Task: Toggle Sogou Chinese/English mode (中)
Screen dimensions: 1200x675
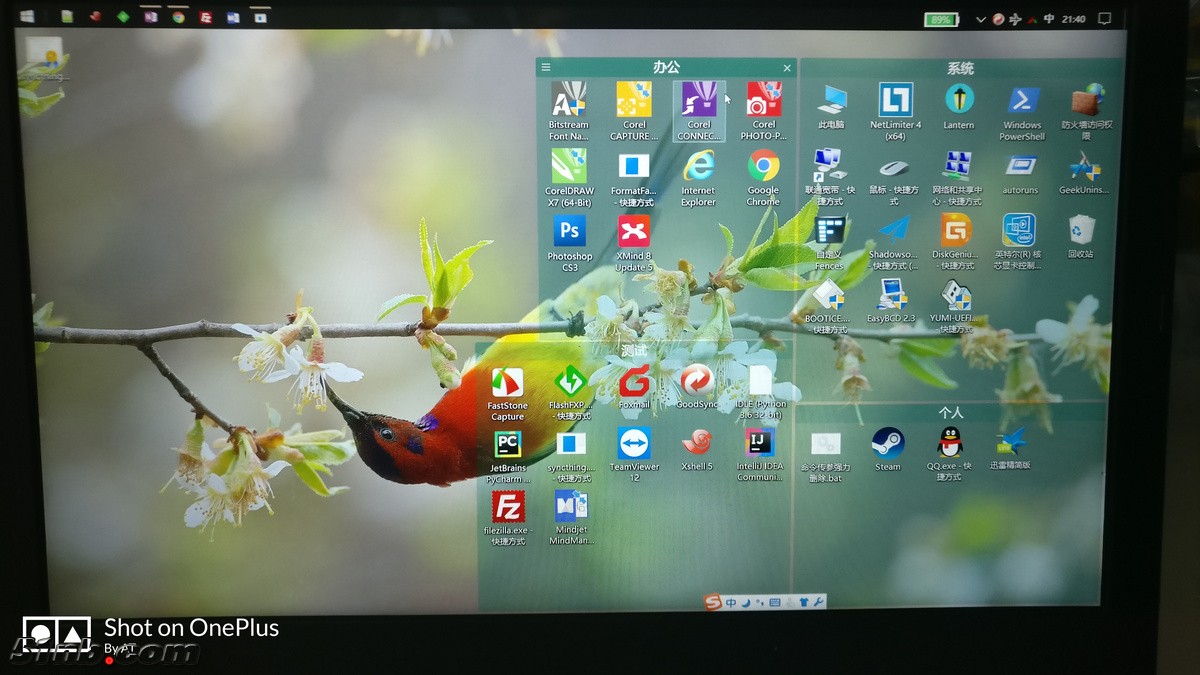Action: pyautogui.click(x=731, y=602)
